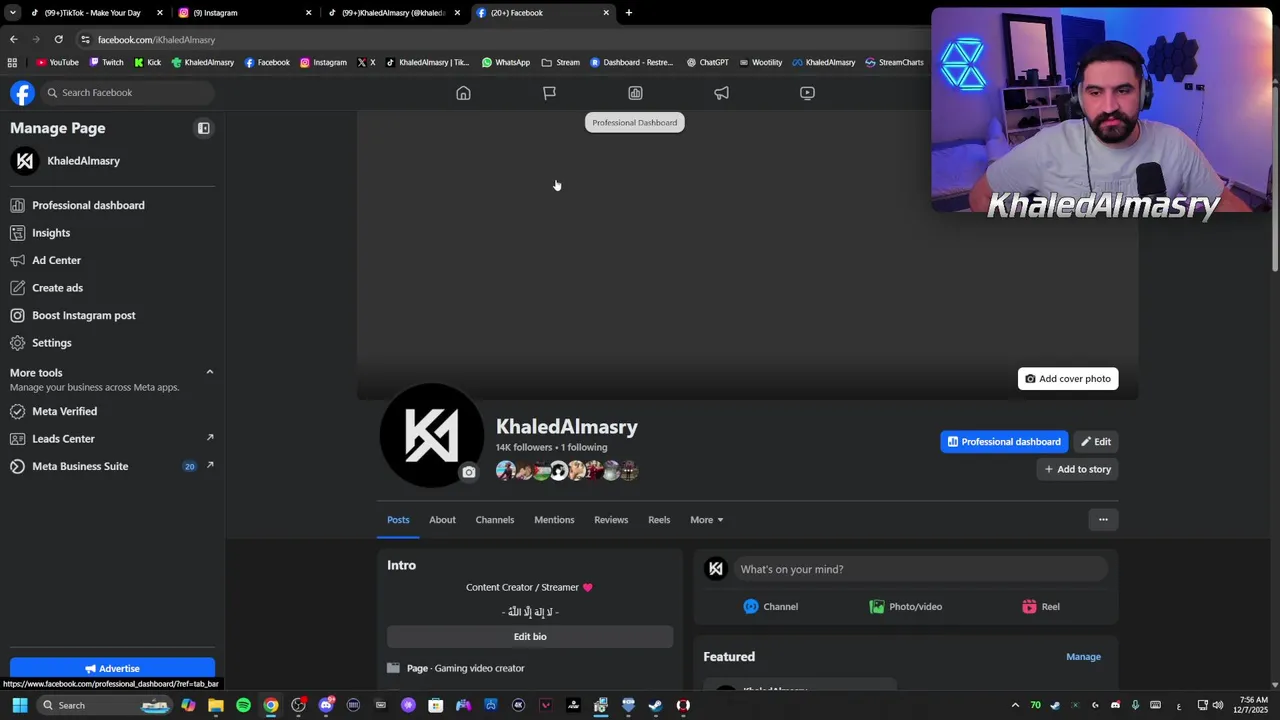1280x720 pixels.
Task: Open Twitch bookmark
Action: click(107, 62)
